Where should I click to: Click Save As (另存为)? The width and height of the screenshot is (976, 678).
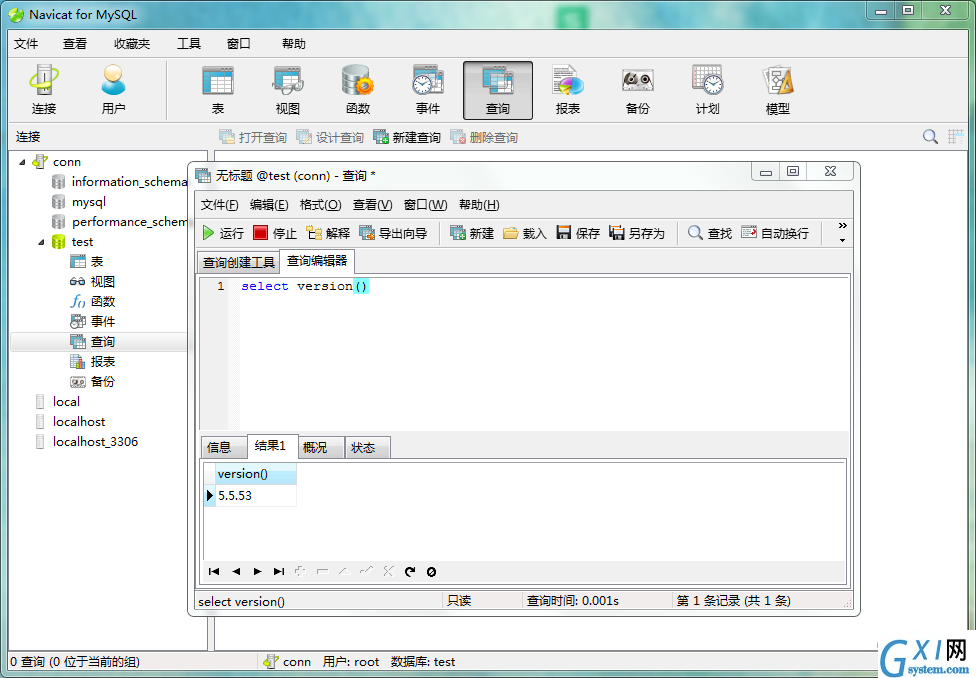[637, 233]
